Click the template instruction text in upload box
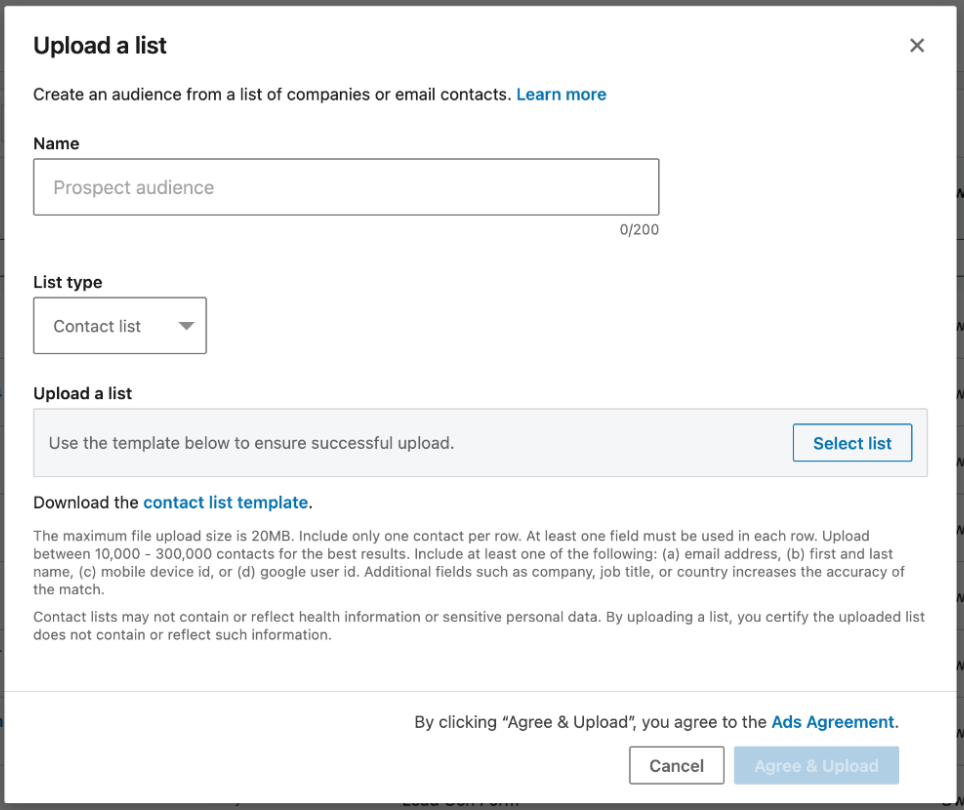Image resolution: width=964 pixels, height=810 pixels. coord(251,443)
